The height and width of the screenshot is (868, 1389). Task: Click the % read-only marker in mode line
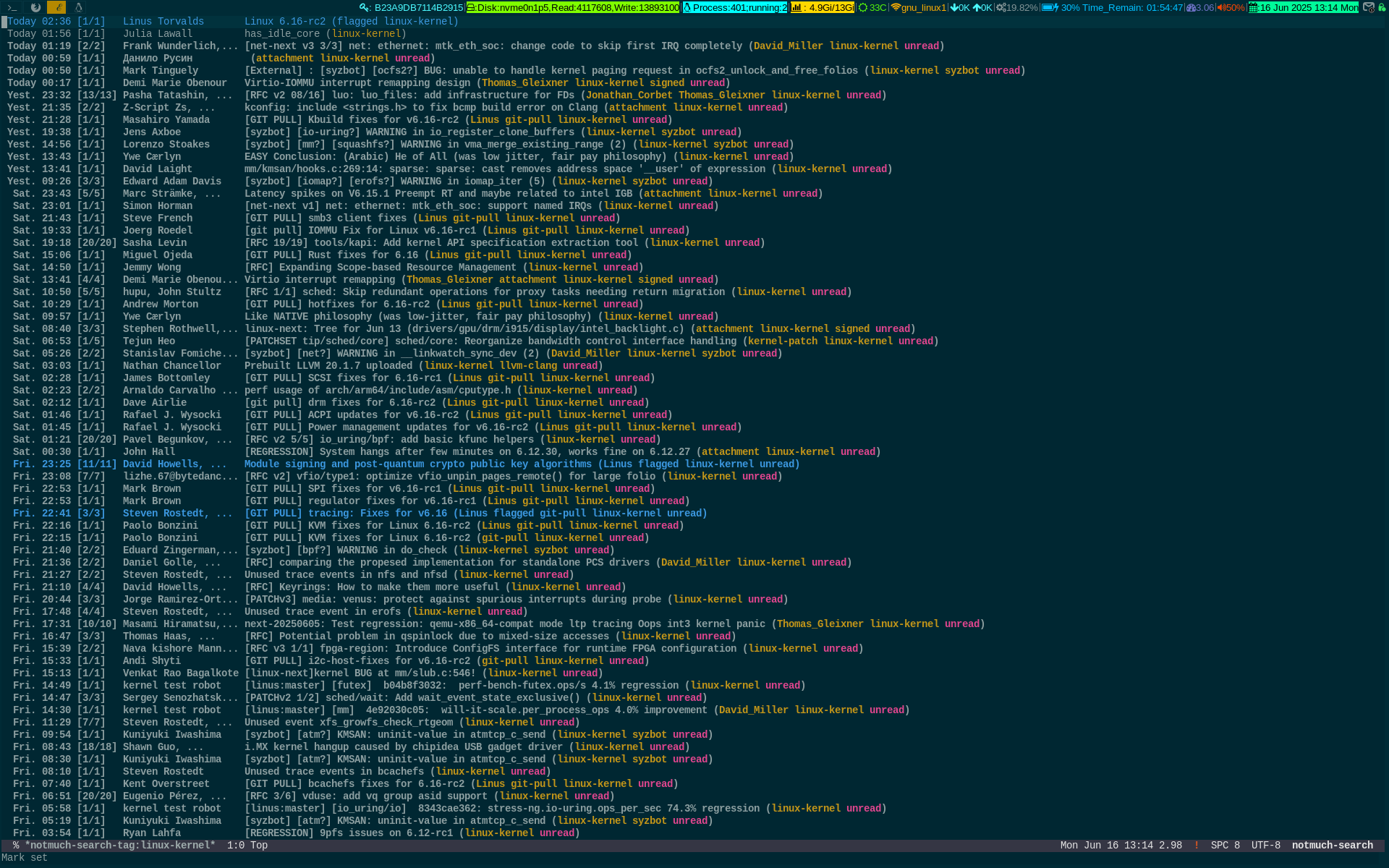point(16,845)
